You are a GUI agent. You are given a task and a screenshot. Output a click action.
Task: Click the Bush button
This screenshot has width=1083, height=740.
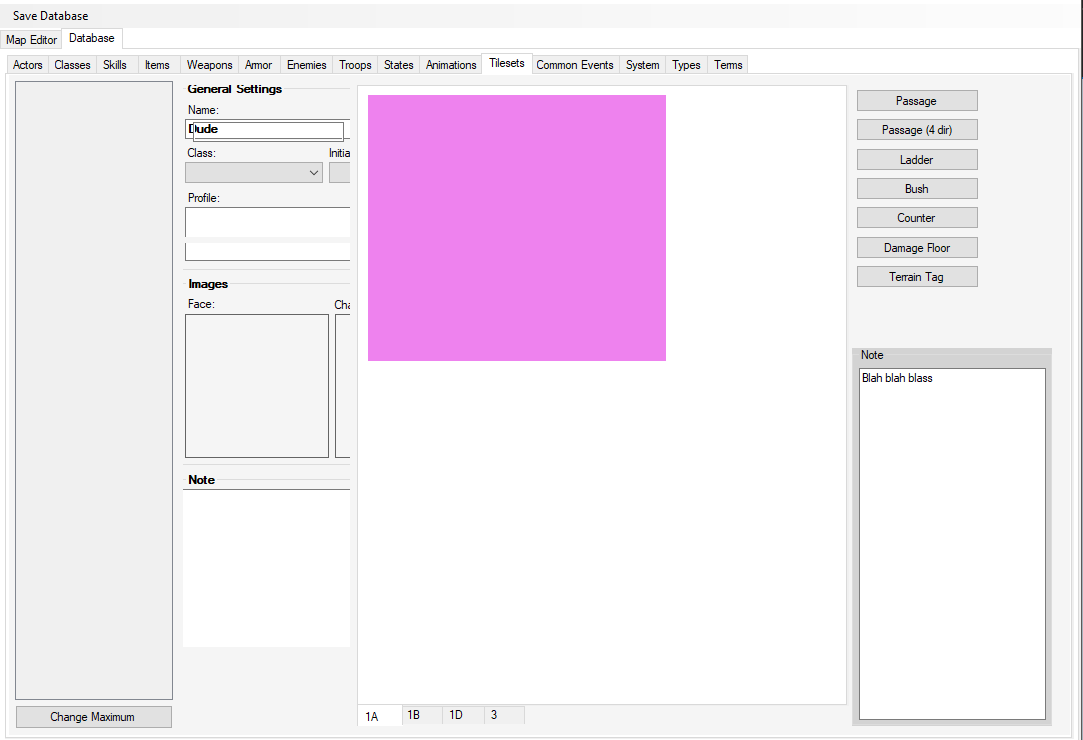[x=917, y=189]
